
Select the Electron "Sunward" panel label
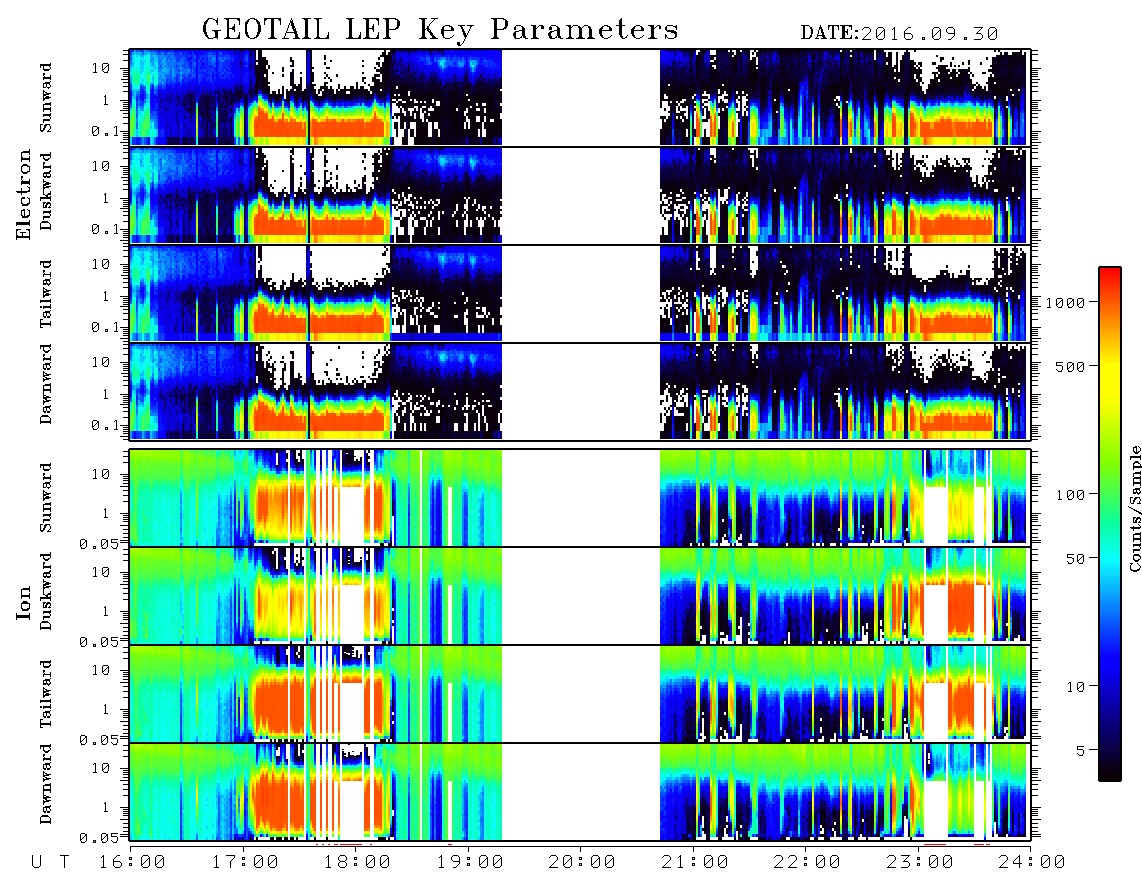coord(47,98)
